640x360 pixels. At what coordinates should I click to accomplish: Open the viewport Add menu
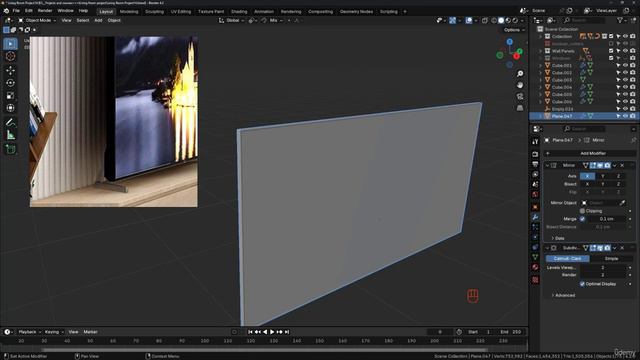[98, 20]
